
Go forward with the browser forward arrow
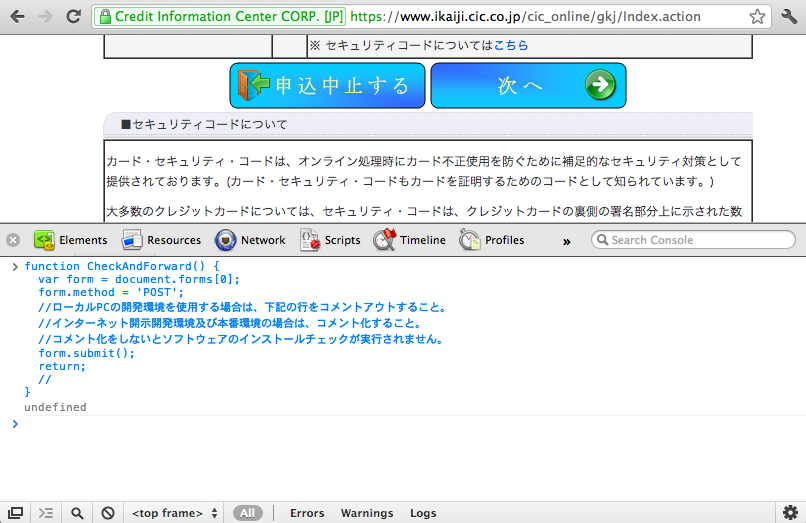click(45, 16)
